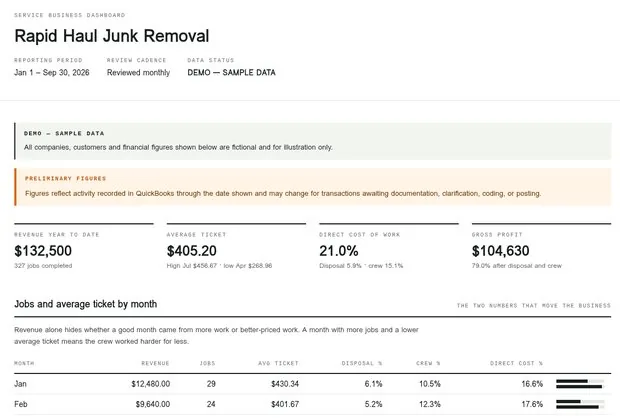Click the 'Disposal 5.9% · crew 15.1%' note
Viewport: 620px width, 418px height.
point(361,266)
